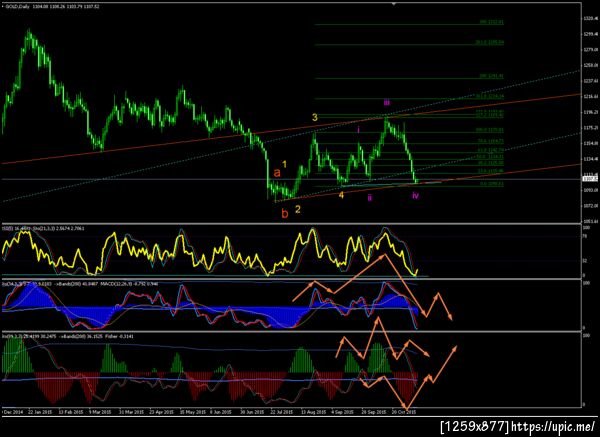Click the "22 Jul 2015" date label
Screen dimensions: 600x437
[282, 413]
